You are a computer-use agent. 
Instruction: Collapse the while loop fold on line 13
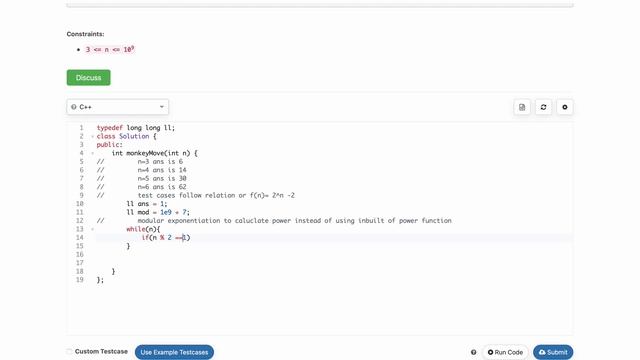tap(92, 229)
